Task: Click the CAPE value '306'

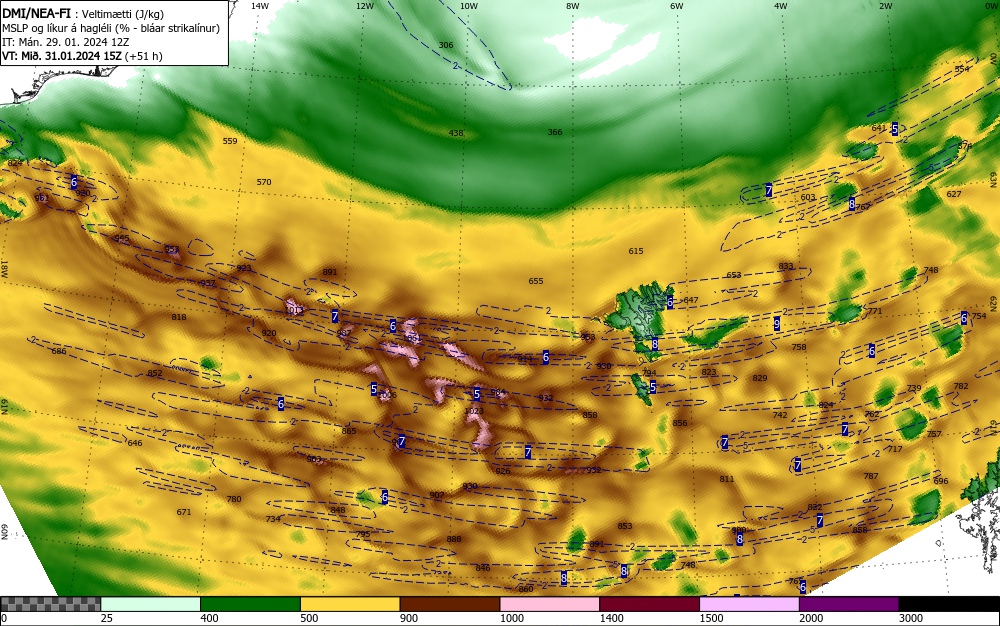Action: (x=446, y=45)
